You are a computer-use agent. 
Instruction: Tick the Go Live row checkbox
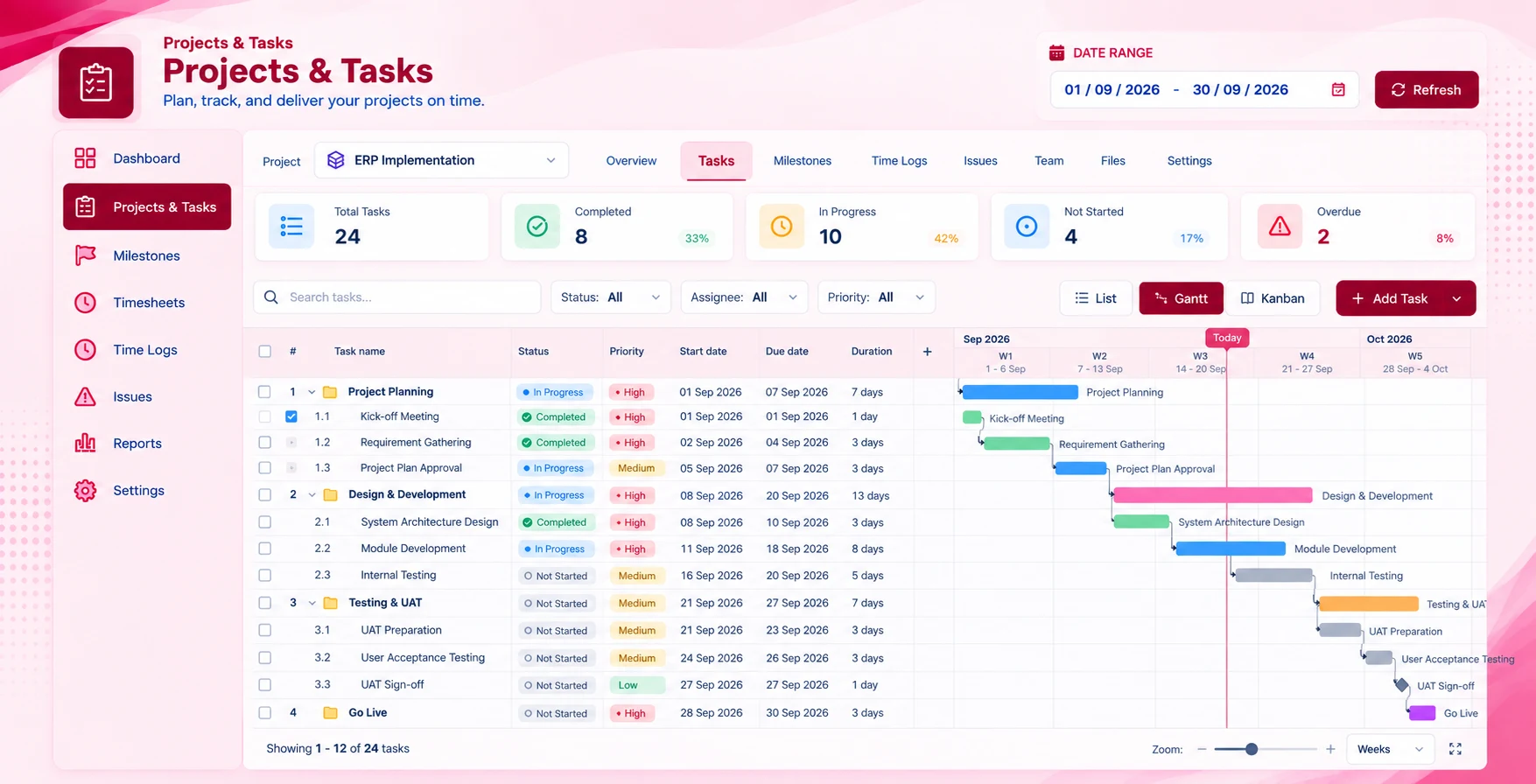[x=264, y=713]
